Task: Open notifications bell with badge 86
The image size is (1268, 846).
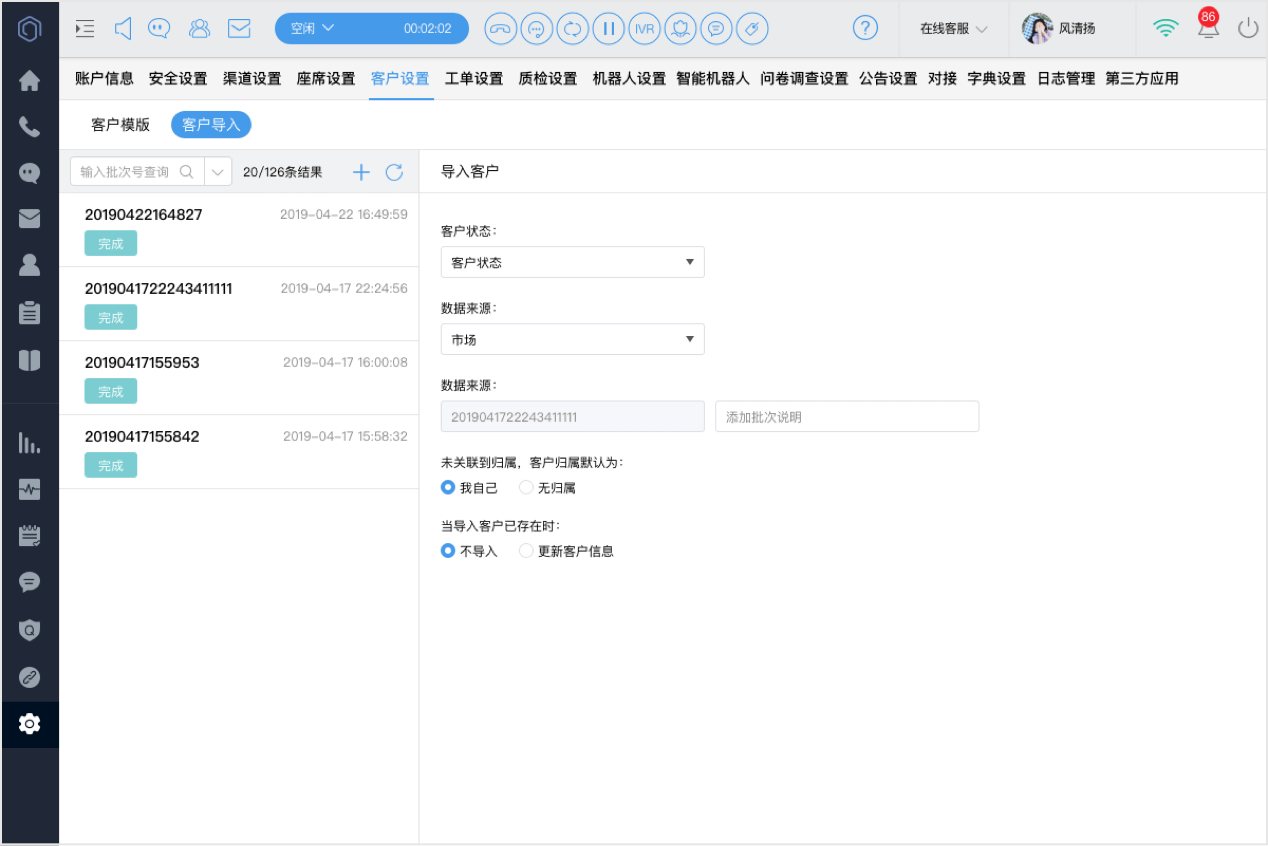Action: click(x=1208, y=26)
